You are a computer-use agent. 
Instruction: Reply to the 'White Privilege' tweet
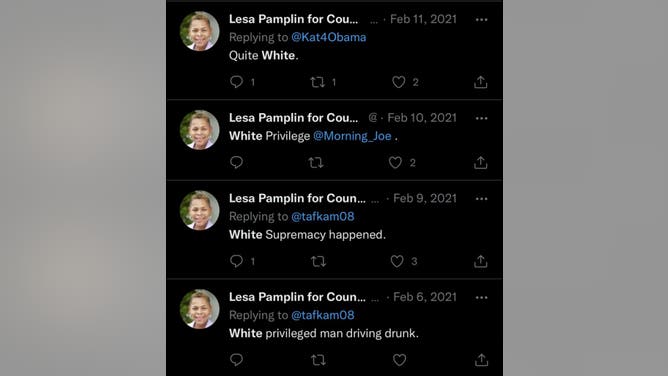[236, 162]
